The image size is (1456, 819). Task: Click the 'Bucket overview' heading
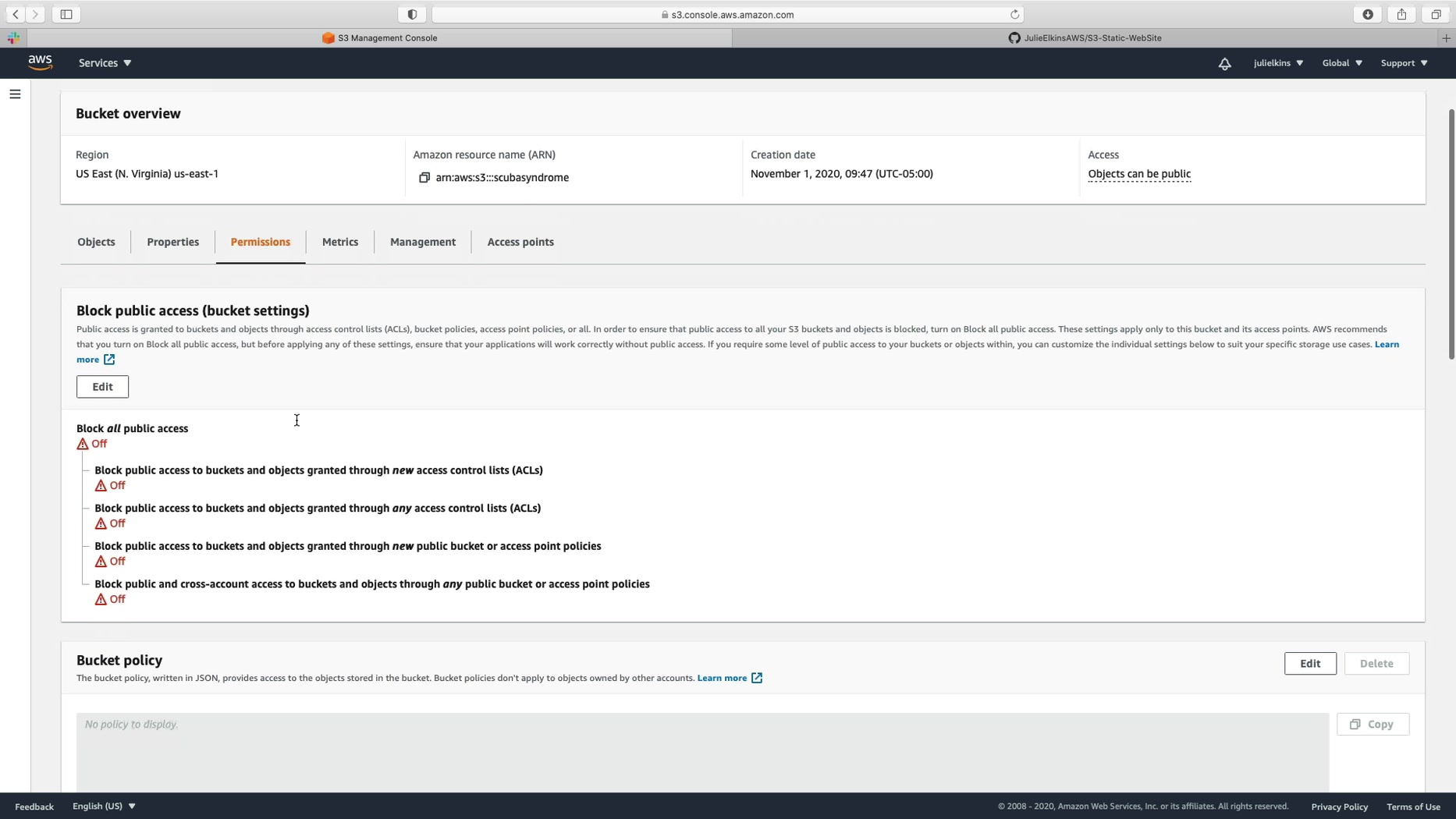pyautogui.click(x=128, y=114)
